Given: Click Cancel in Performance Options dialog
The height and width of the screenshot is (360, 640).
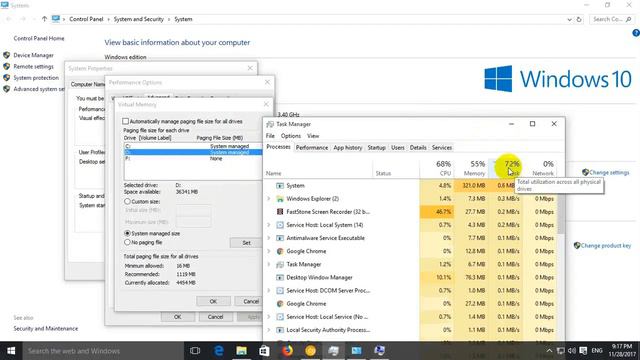Looking at the screenshot, I should click(x=215, y=317).
